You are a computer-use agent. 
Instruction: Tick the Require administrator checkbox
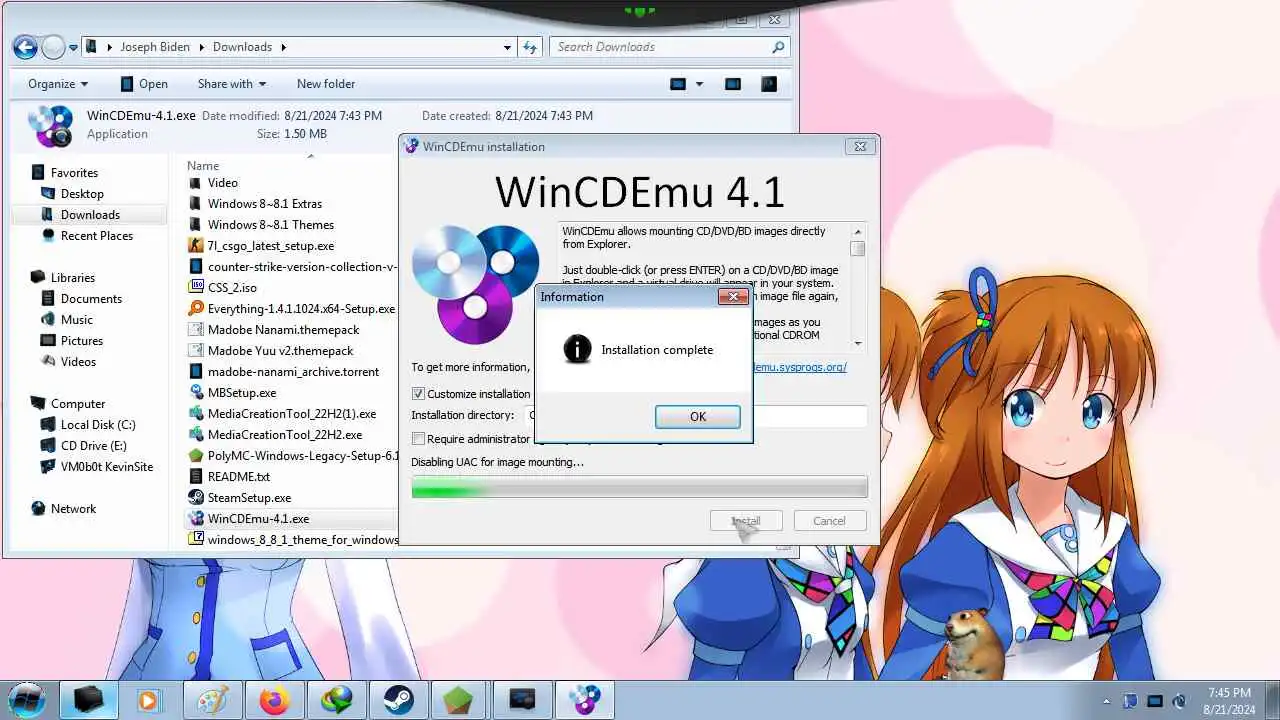[x=418, y=439]
